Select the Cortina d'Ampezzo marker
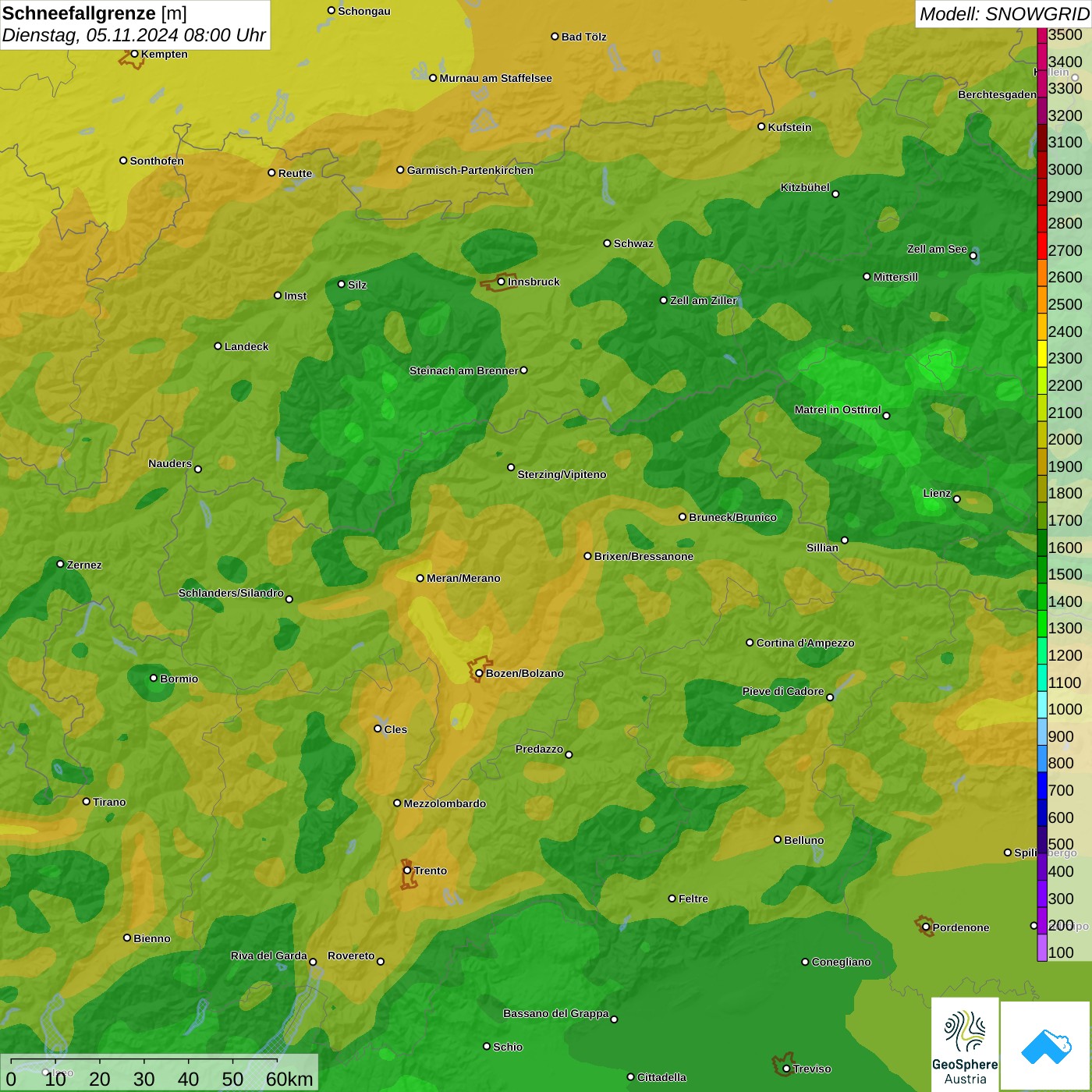The height and width of the screenshot is (1092, 1092). [x=750, y=643]
